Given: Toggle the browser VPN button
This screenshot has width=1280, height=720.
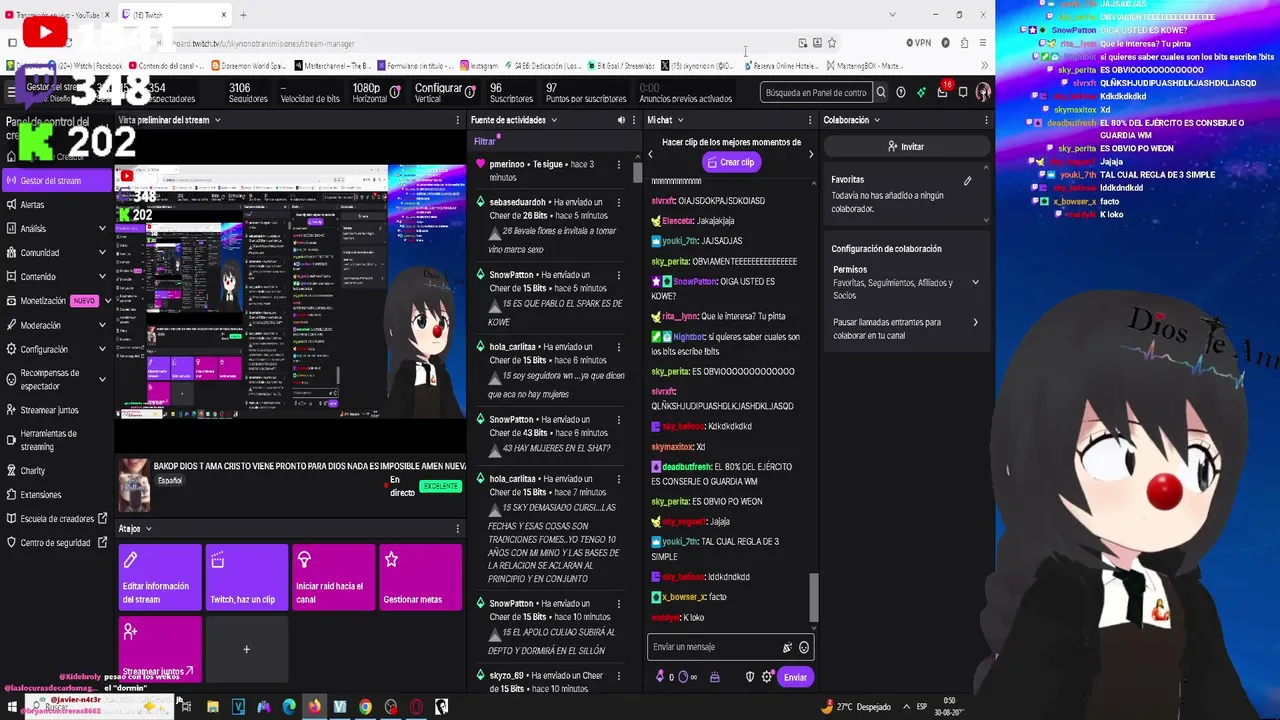Looking at the screenshot, I should (918, 43).
